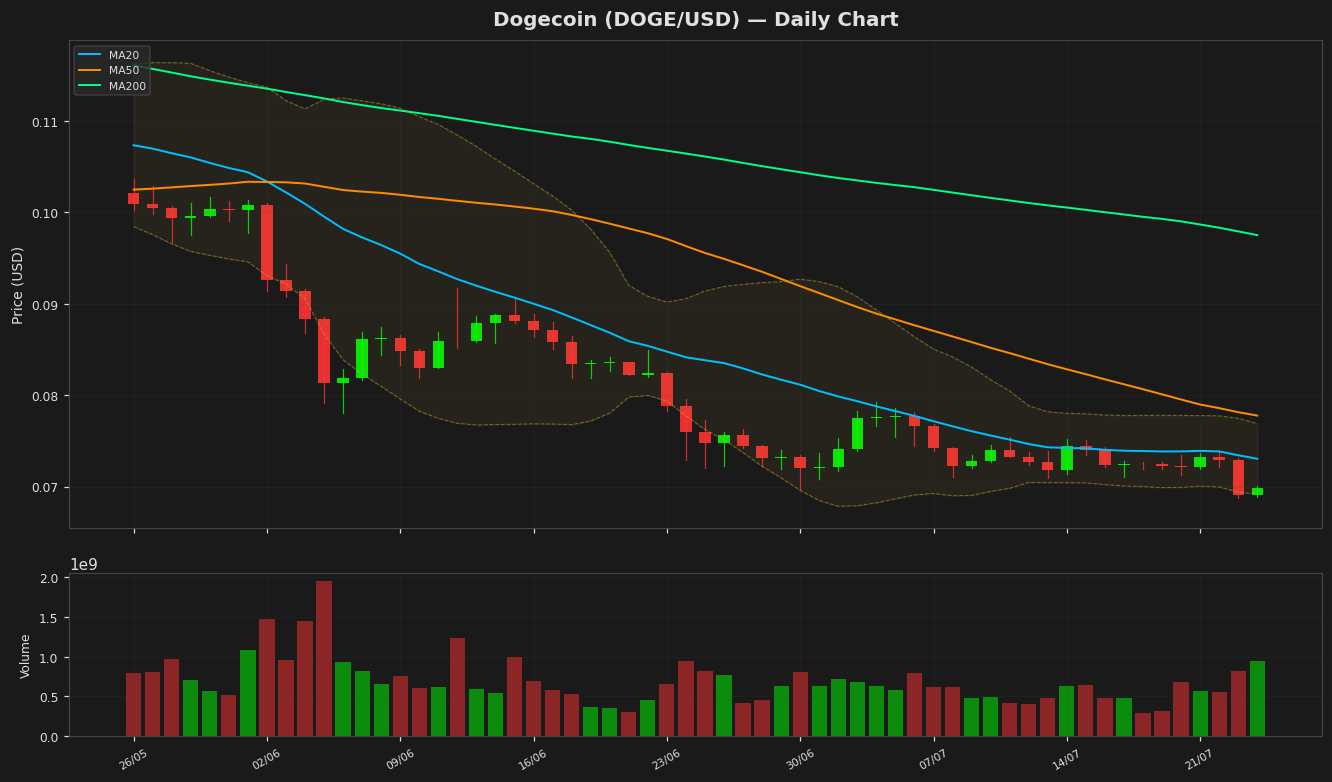Click the Volume axis label
The width and height of the screenshot is (1332, 782).
[26, 656]
